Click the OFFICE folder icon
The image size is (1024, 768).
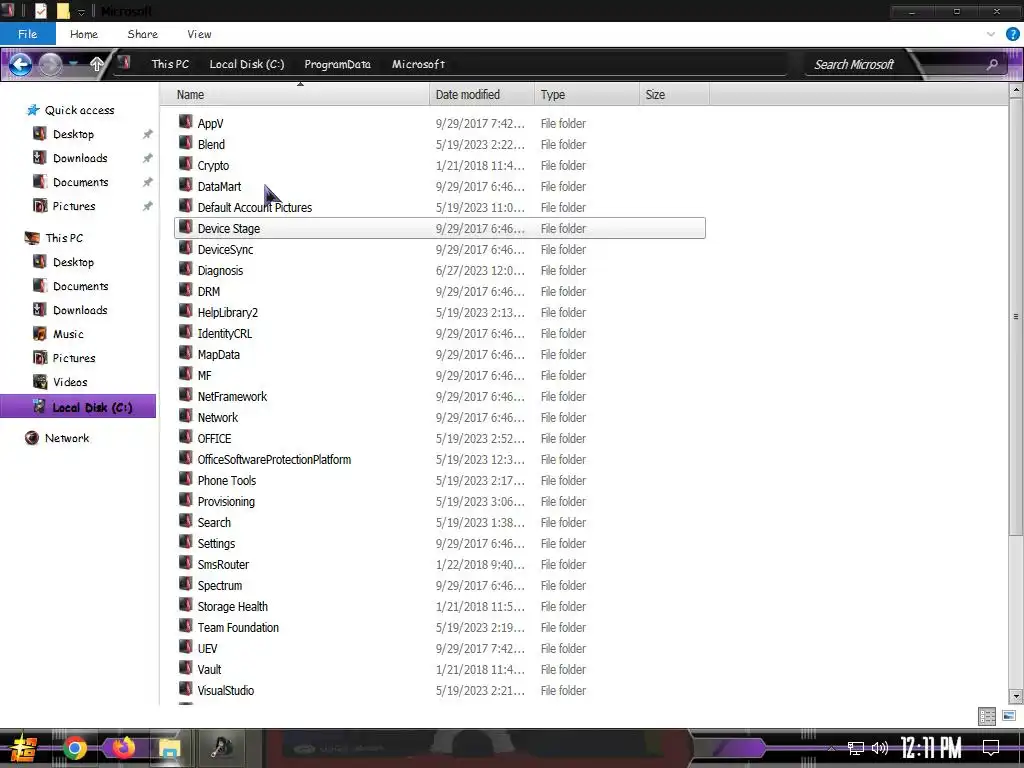(185, 437)
